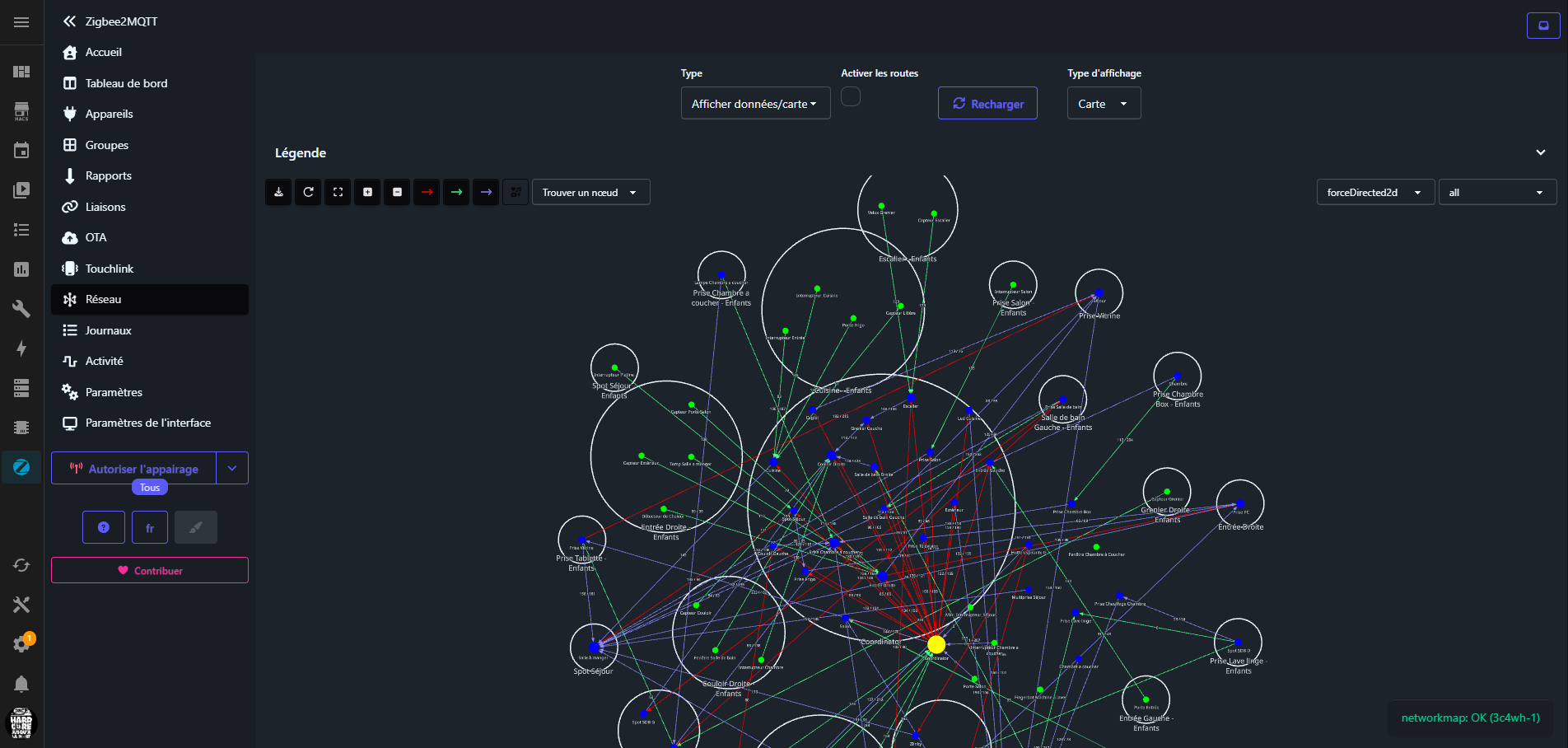Toggle the purple arrow link filter
Viewport: 1568px width, 748px height.
[x=486, y=192]
